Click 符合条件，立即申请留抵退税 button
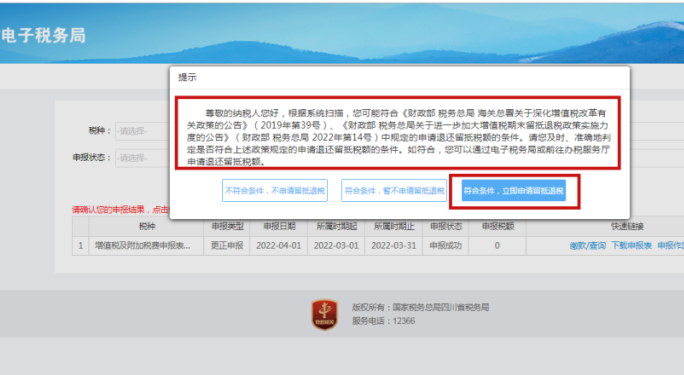Image resolution: width=684 pixels, height=375 pixels. click(513, 191)
